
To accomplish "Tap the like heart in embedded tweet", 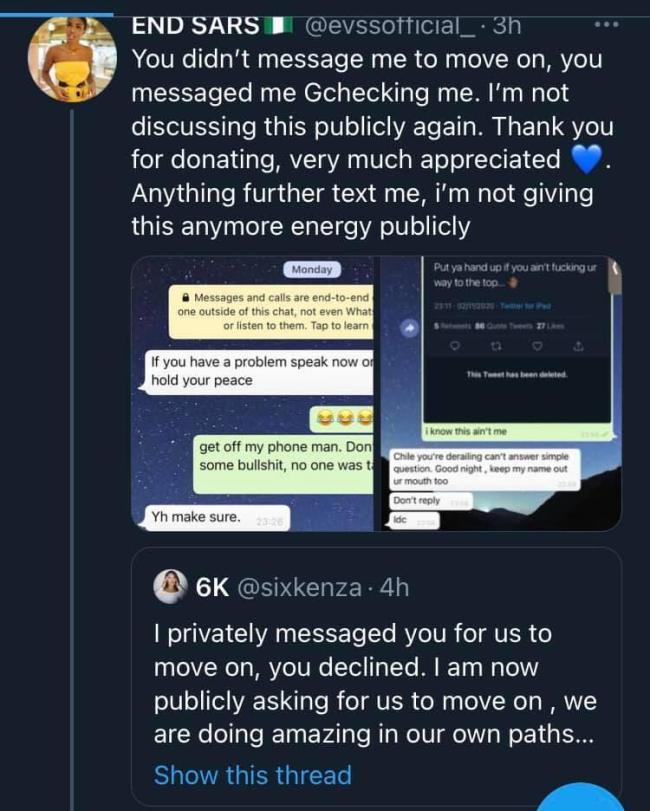I will [x=537, y=347].
